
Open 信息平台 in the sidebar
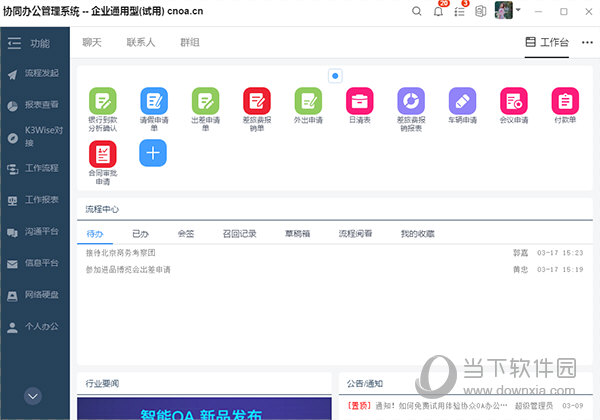coord(34,263)
